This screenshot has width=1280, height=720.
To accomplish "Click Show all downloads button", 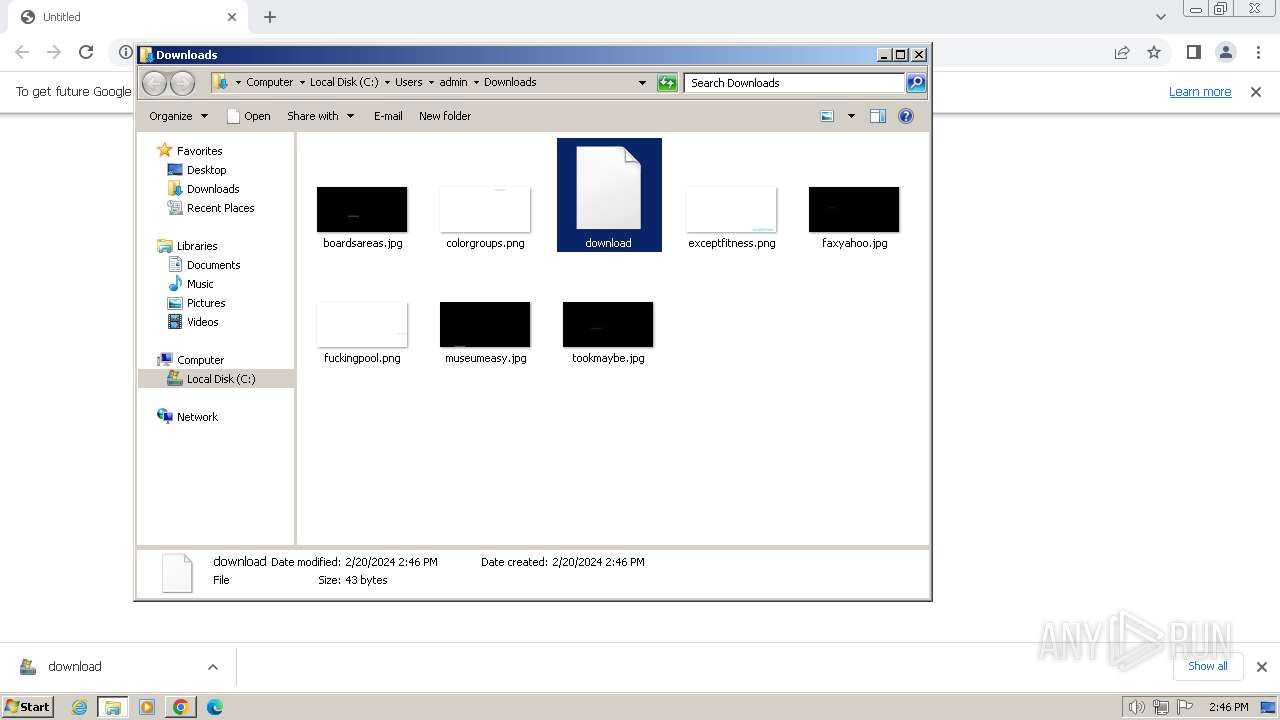I will pos(1208,666).
